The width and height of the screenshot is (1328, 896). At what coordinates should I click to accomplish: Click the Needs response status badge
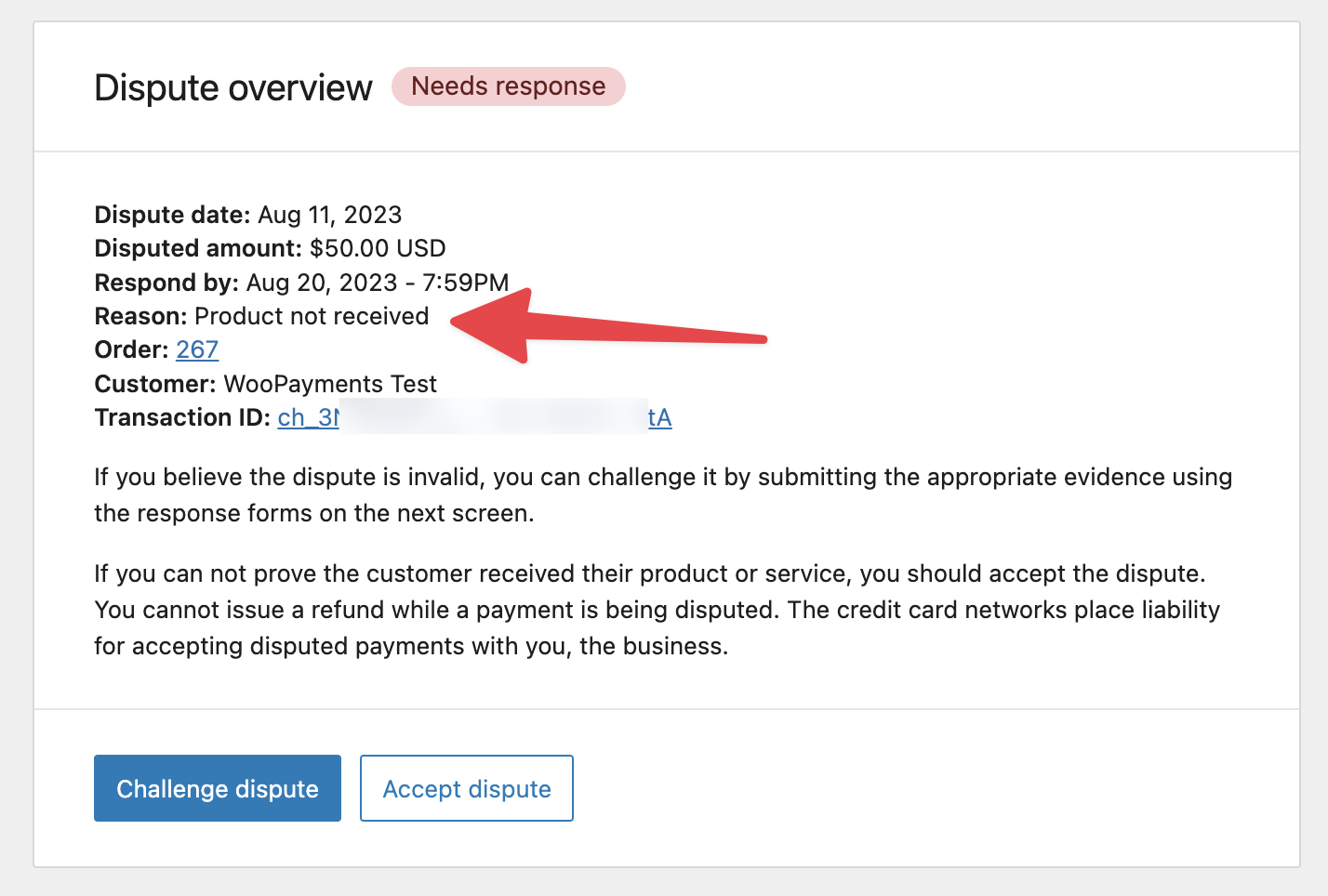pos(508,86)
